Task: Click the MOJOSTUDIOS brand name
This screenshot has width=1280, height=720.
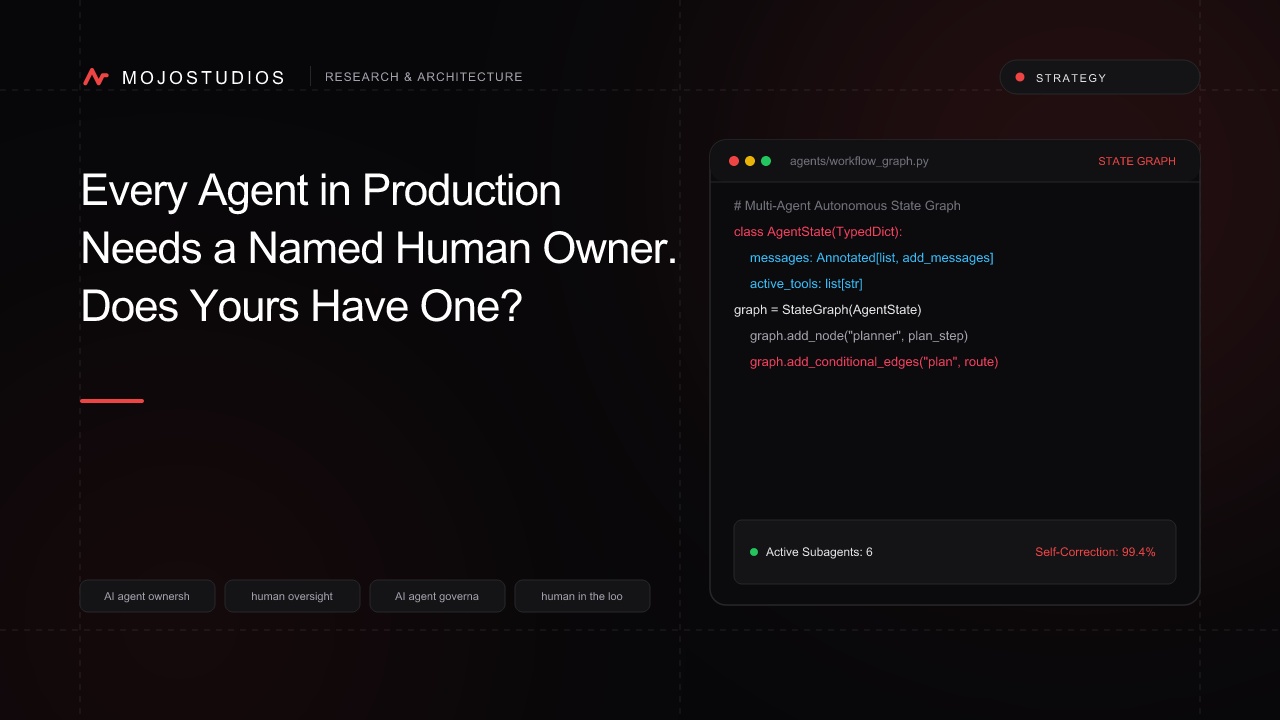Action: pyautogui.click(x=204, y=78)
